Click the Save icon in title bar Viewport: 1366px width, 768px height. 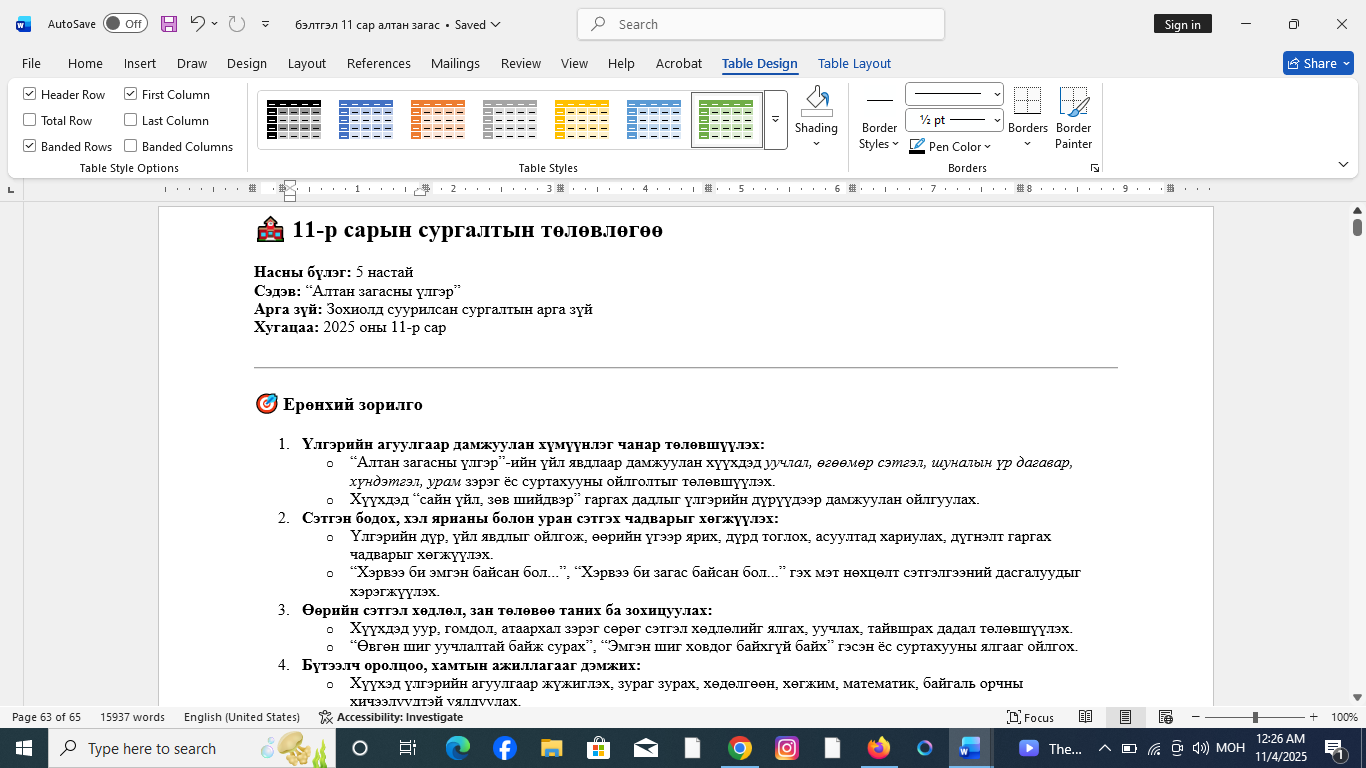168,24
